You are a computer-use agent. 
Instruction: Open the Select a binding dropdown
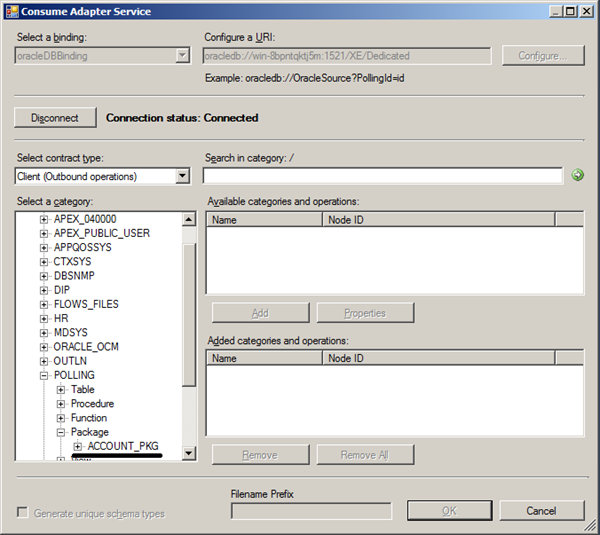(x=182, y=56)
